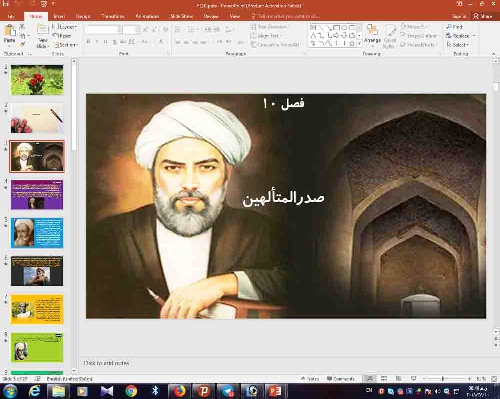Toggle Underline formatting
The height and width of the screenshot is (399, 500).
tap(106, 42)
